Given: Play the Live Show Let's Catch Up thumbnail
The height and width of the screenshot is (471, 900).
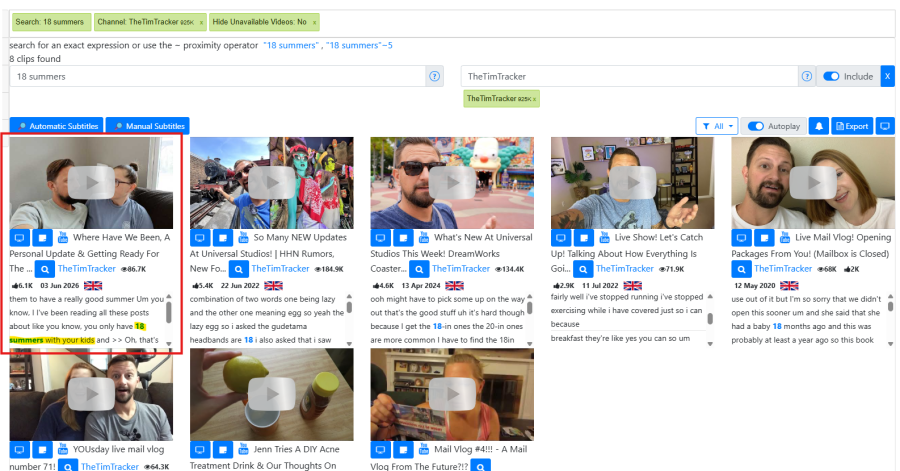Looking at the screenshot, I should [633, 183].
